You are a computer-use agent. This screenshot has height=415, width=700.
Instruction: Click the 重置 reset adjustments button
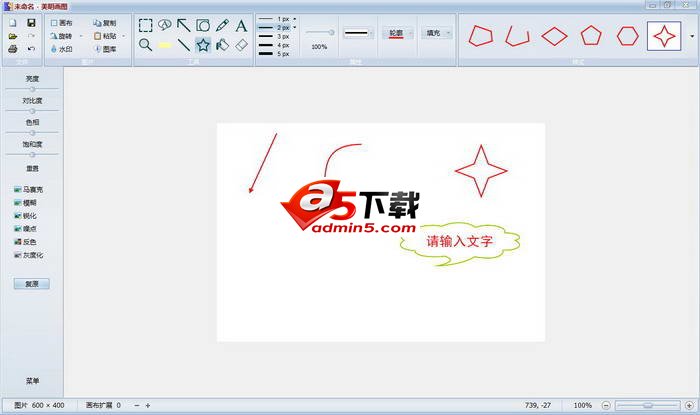coord(32,169)
